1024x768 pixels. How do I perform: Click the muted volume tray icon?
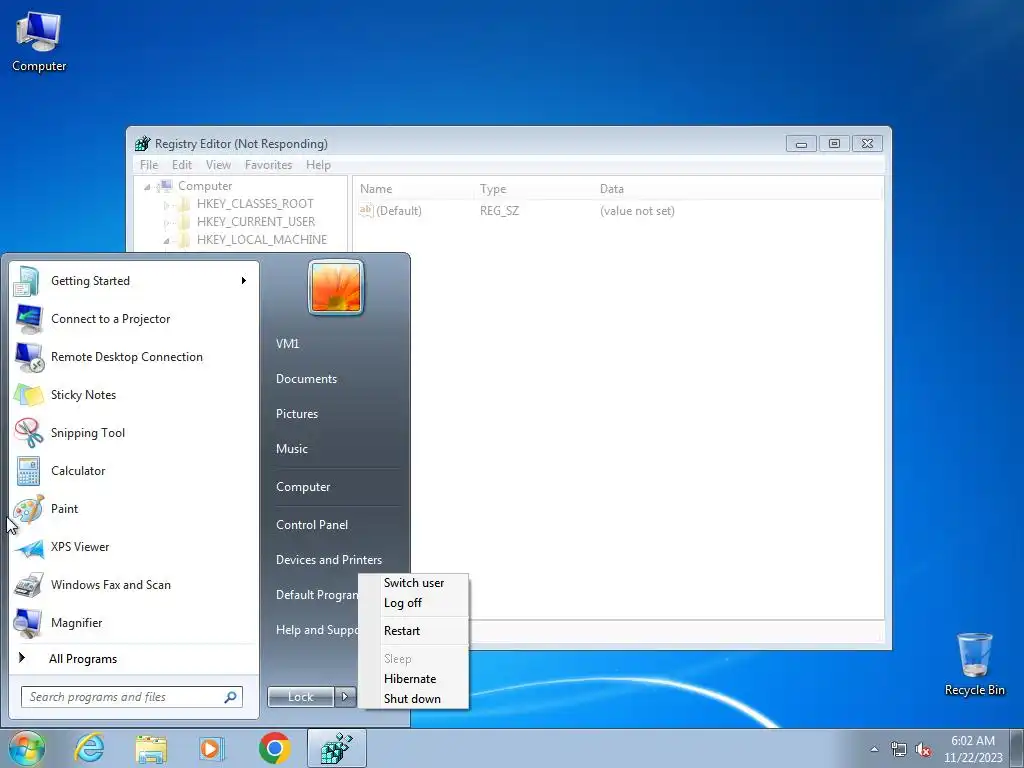click(923, 749)
